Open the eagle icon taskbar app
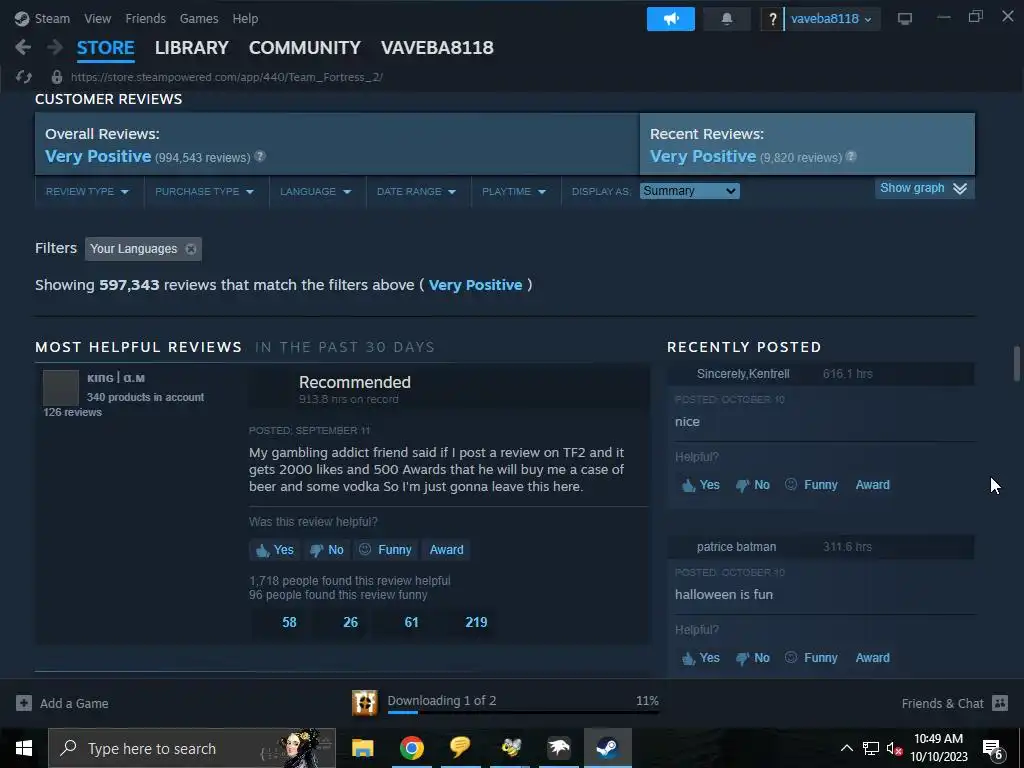This screenshot has height=768, width=1024. click(x=559, y=748)
